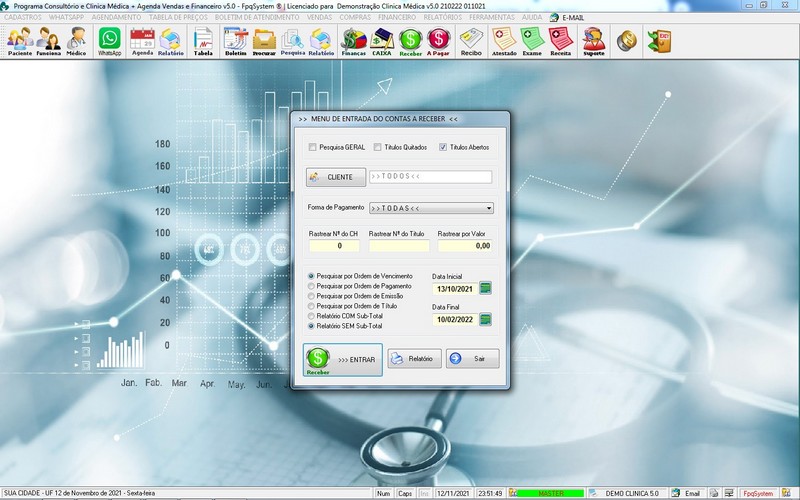Open the Atestado toolbar icon
Image resolution: width=800 pixels, height=500 pixels.
(504, 41)
